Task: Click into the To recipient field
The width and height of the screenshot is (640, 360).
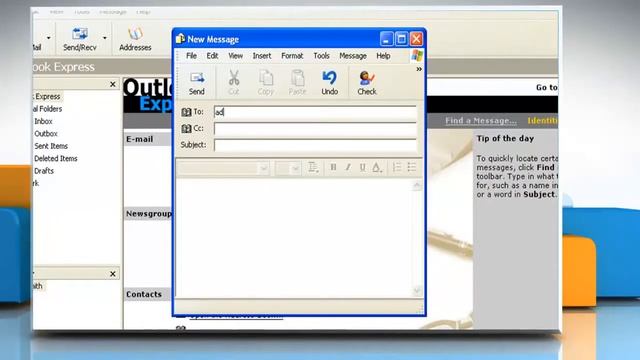Action: click(315, 112)
